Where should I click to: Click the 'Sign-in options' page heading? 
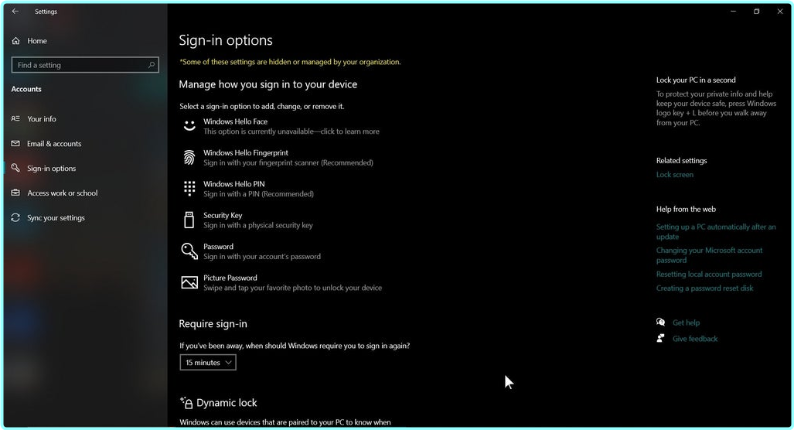pos(225,41)
